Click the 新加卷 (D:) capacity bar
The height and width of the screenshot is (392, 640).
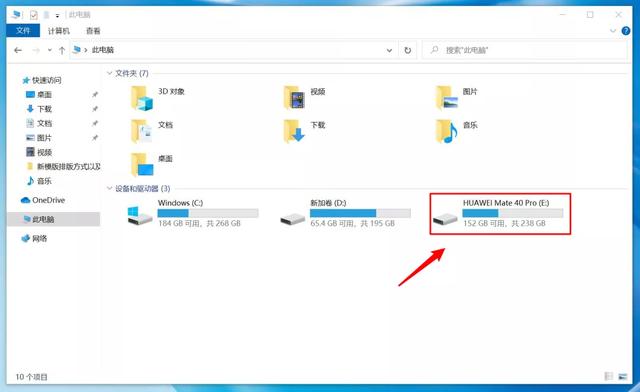[x=360, y=213]
